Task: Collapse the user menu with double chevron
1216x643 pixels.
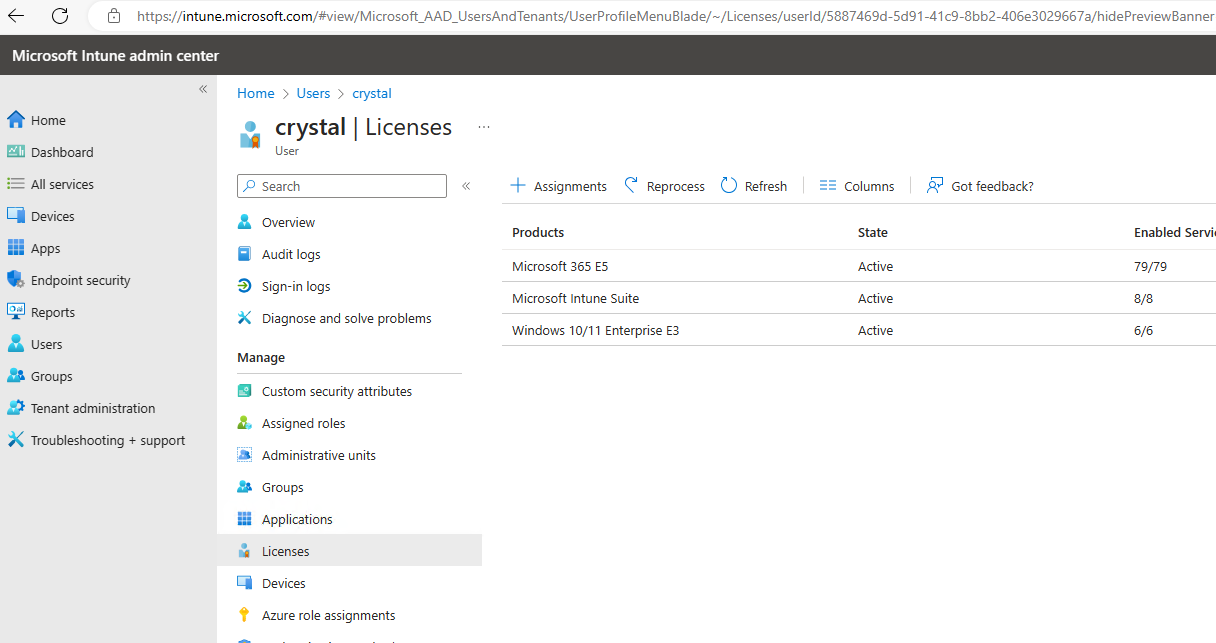Action: (x=466, y=186)
